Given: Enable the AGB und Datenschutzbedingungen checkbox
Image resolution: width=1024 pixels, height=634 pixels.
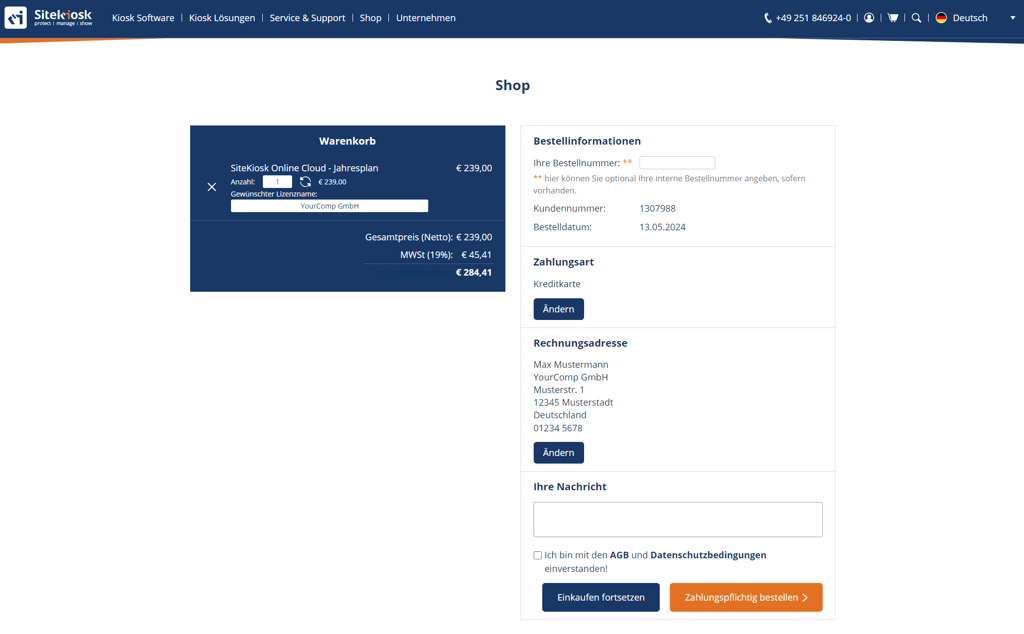Looking at the screenshot, I should point(537,554).
